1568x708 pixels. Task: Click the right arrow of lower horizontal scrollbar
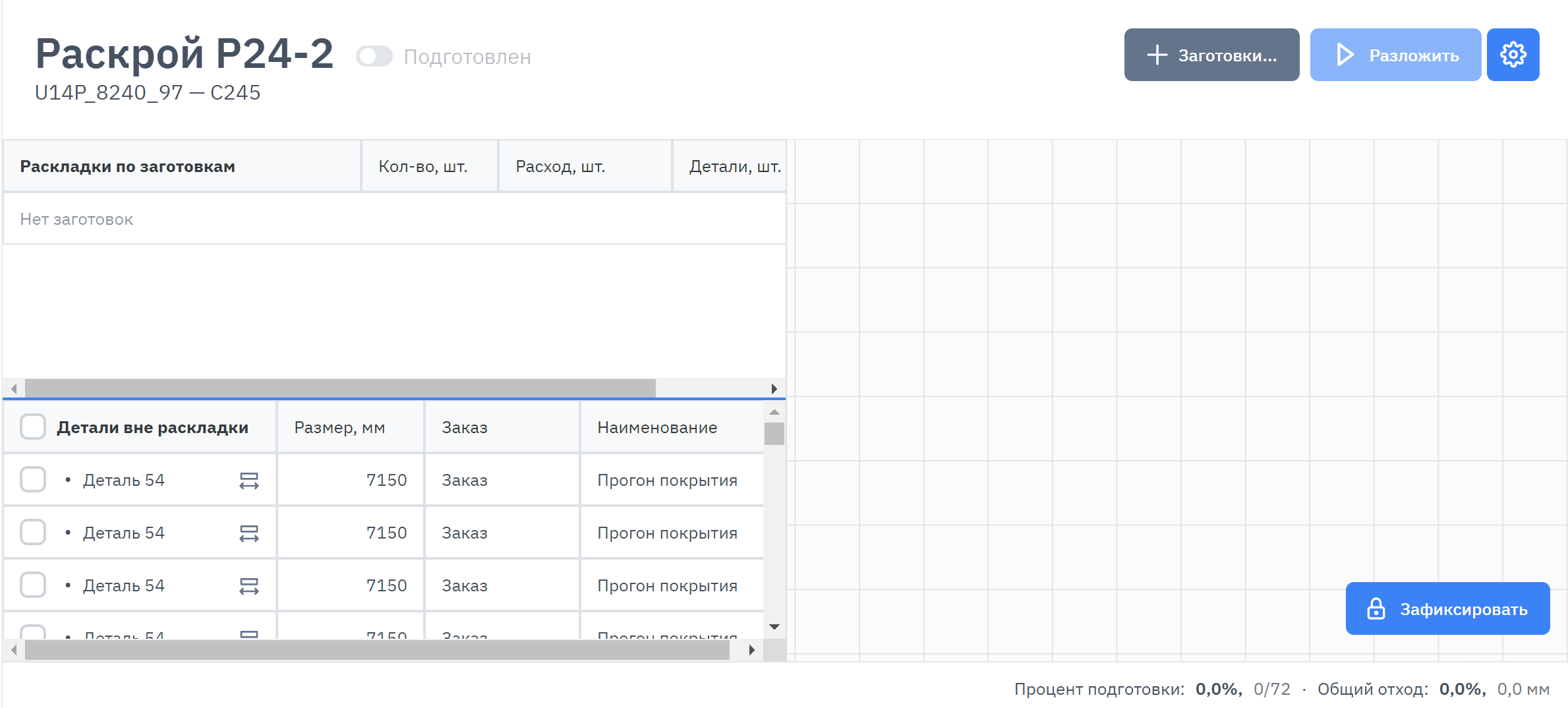click(x=752, y=650)
